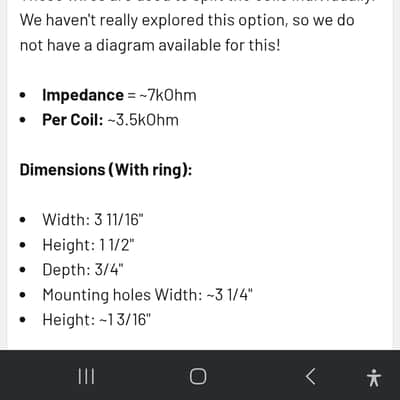The image size is (400, 400).
Task: Click the ~3.5kOhm per coil value
Action: click(x=143, y=120)
